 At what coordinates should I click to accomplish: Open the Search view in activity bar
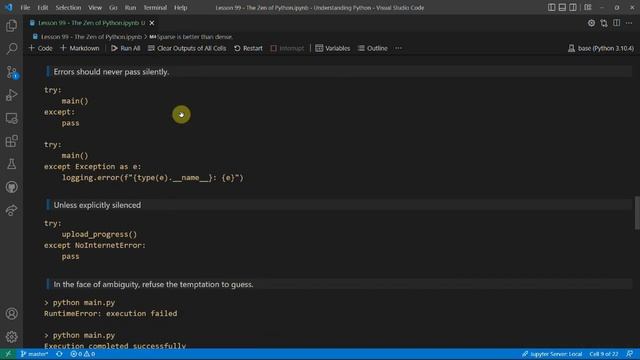click(x=11, y=49)
